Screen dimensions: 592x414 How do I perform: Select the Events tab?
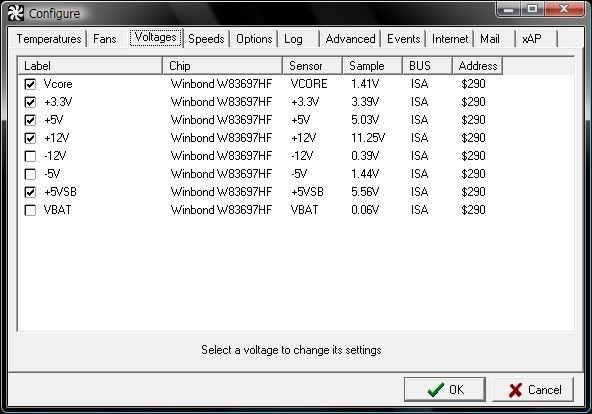(x=404, y=39)
